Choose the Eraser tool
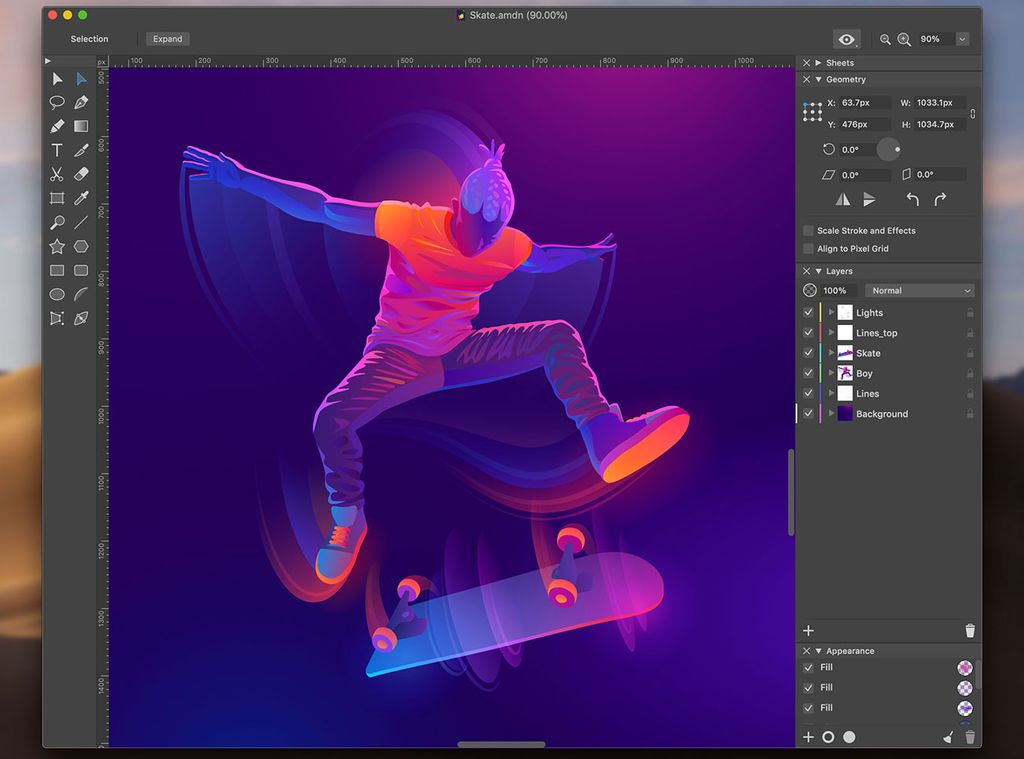The height and width of the screenshot is (759, 1024). pos(82,174)
